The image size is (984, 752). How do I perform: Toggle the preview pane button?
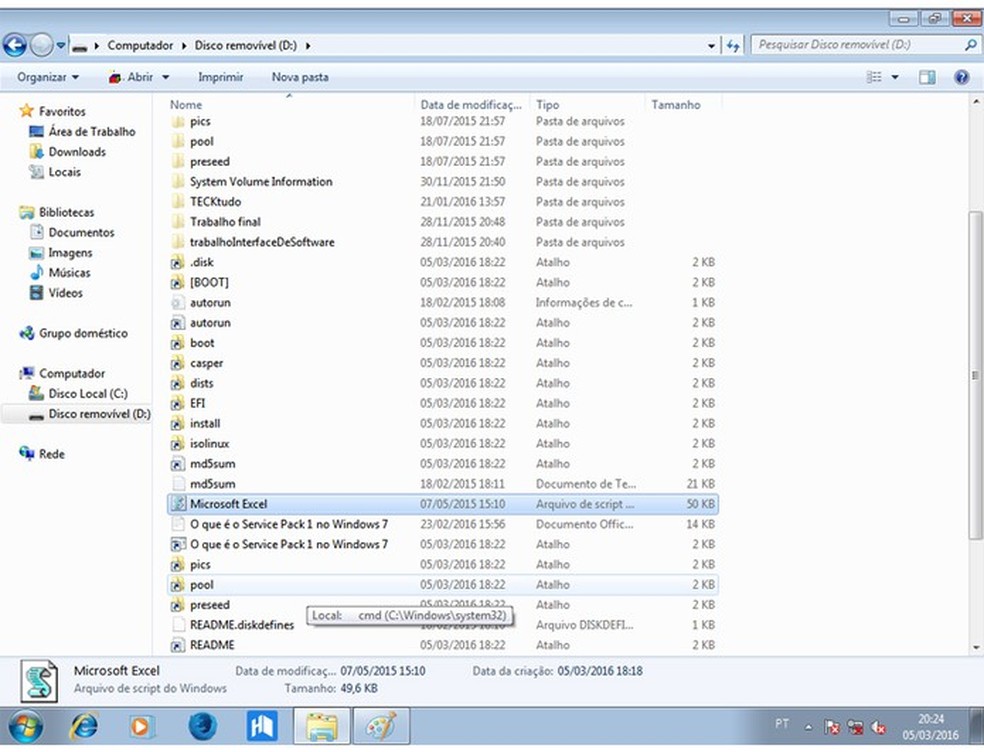click(927, 77)
